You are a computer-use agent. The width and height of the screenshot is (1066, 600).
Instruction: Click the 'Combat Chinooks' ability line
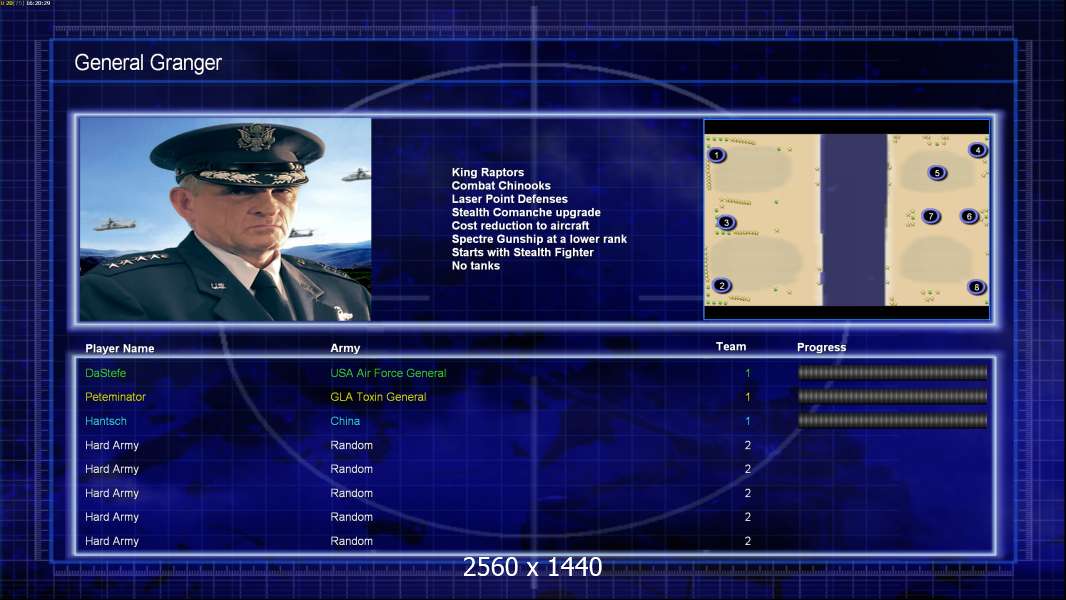pos(501,186)
